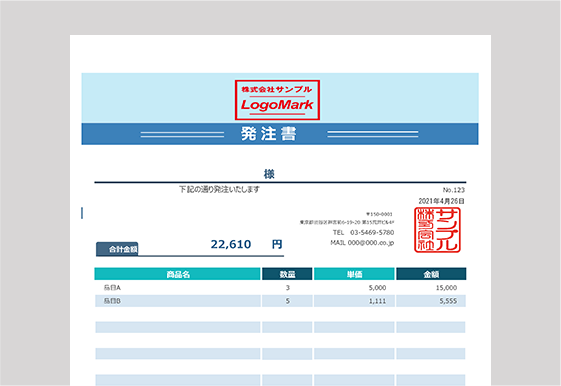Click the red company seal stamp
Screen dimensions: 561x386
pos(437,230)
